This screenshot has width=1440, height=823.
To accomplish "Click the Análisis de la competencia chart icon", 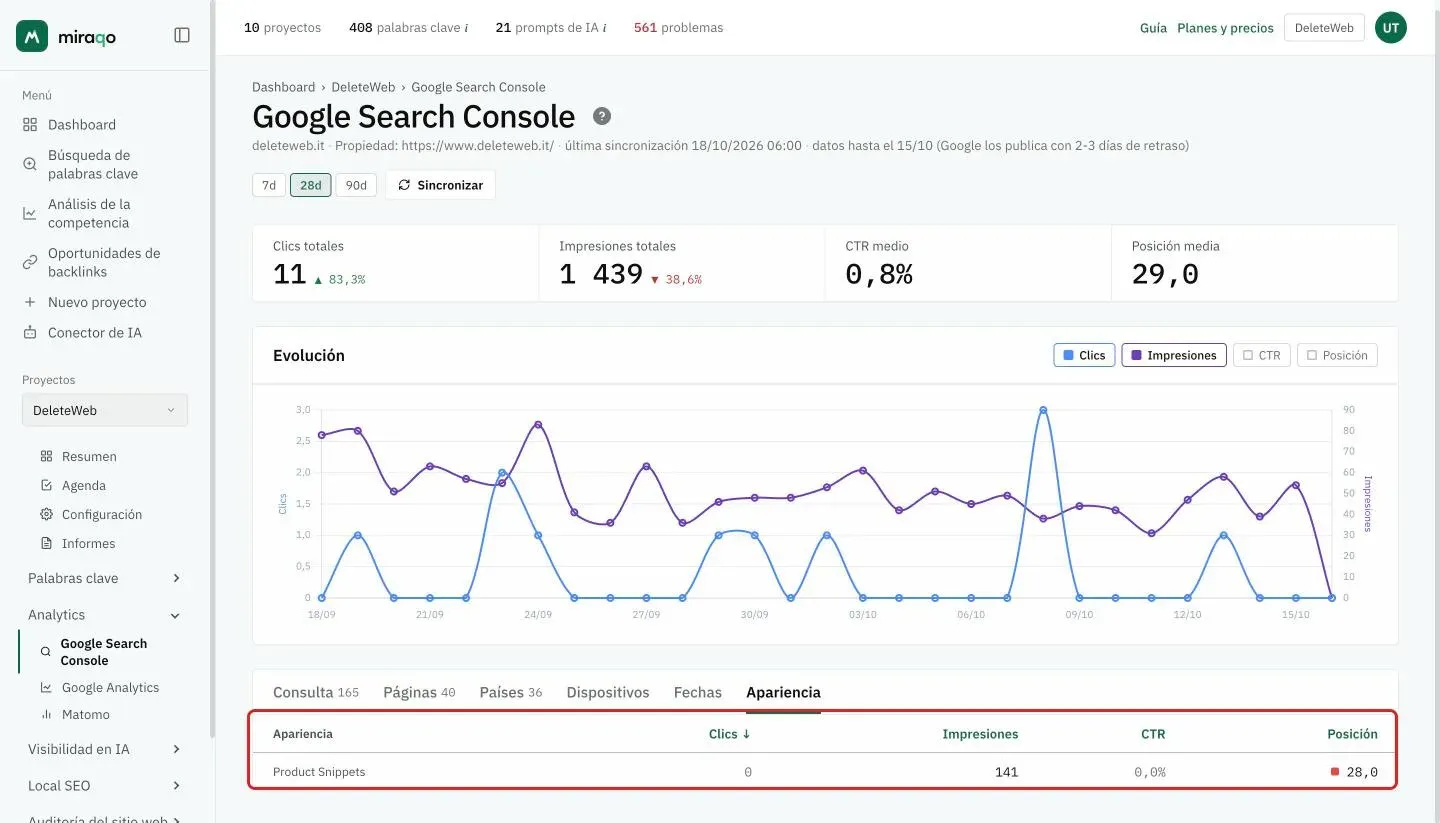I will click(x=30, y=213).
